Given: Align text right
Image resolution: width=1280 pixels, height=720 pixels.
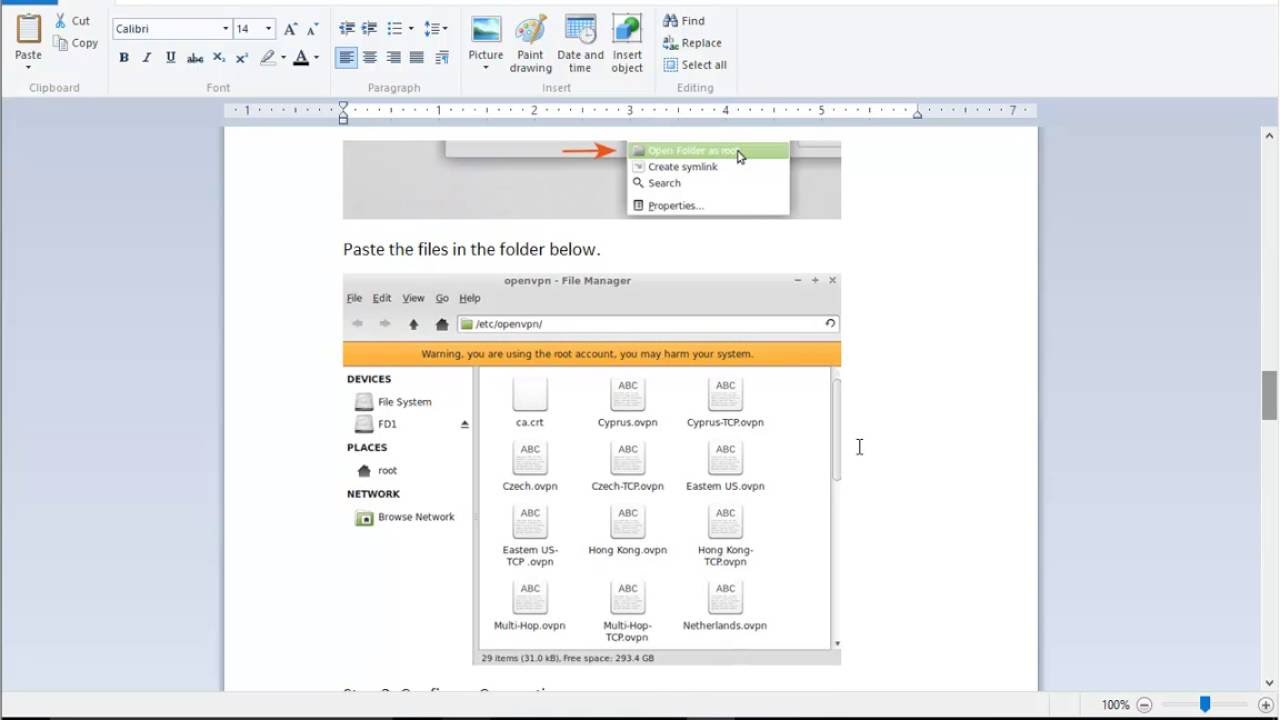Looking at the screenshot, I should (393, 58).
